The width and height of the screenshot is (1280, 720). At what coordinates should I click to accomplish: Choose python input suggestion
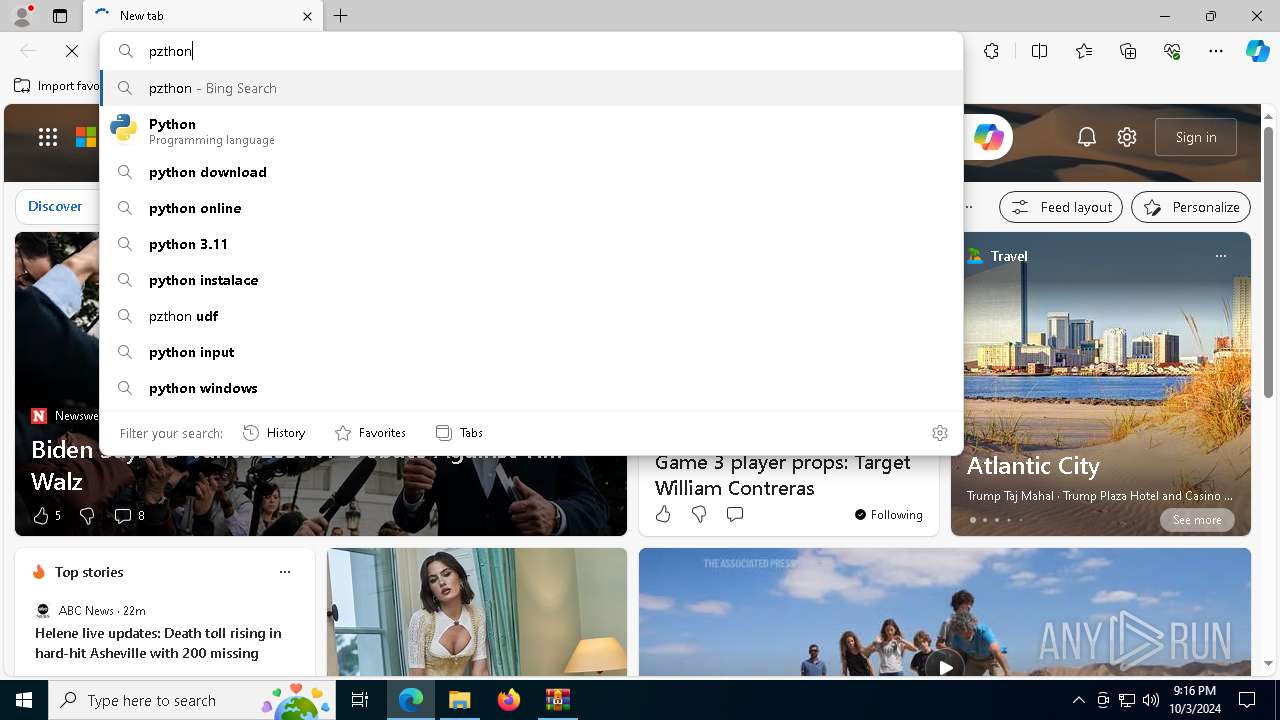coord(531,352)
